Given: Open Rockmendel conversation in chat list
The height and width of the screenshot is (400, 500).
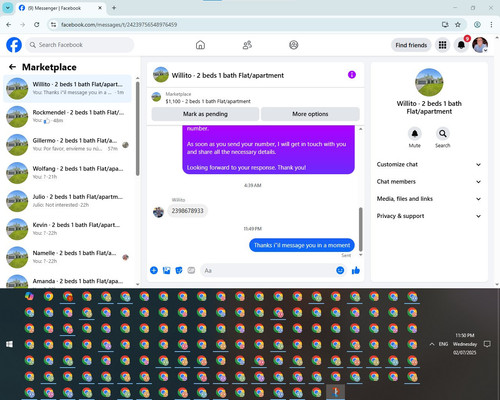Looking at the screenshot, I should pyautogui.click(x=68, y=117).
